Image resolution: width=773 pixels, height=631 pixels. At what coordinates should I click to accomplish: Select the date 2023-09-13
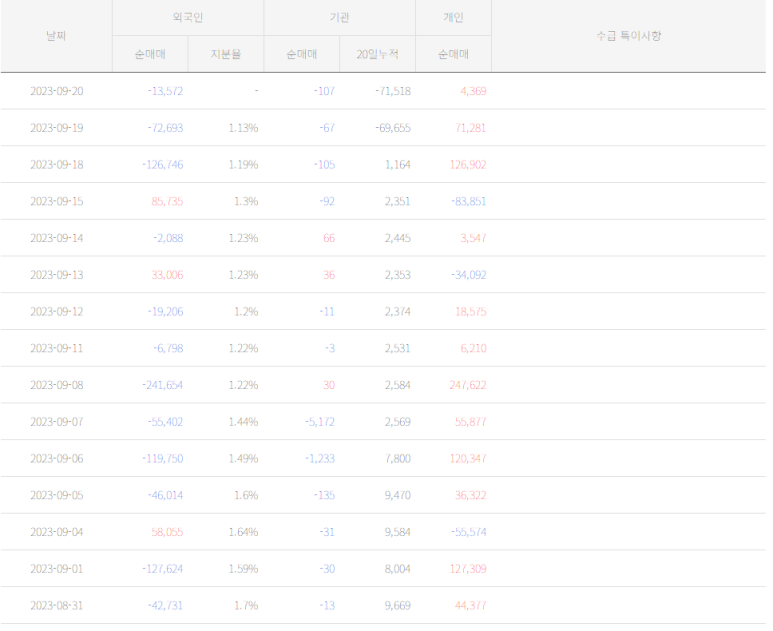pos(57,275)
